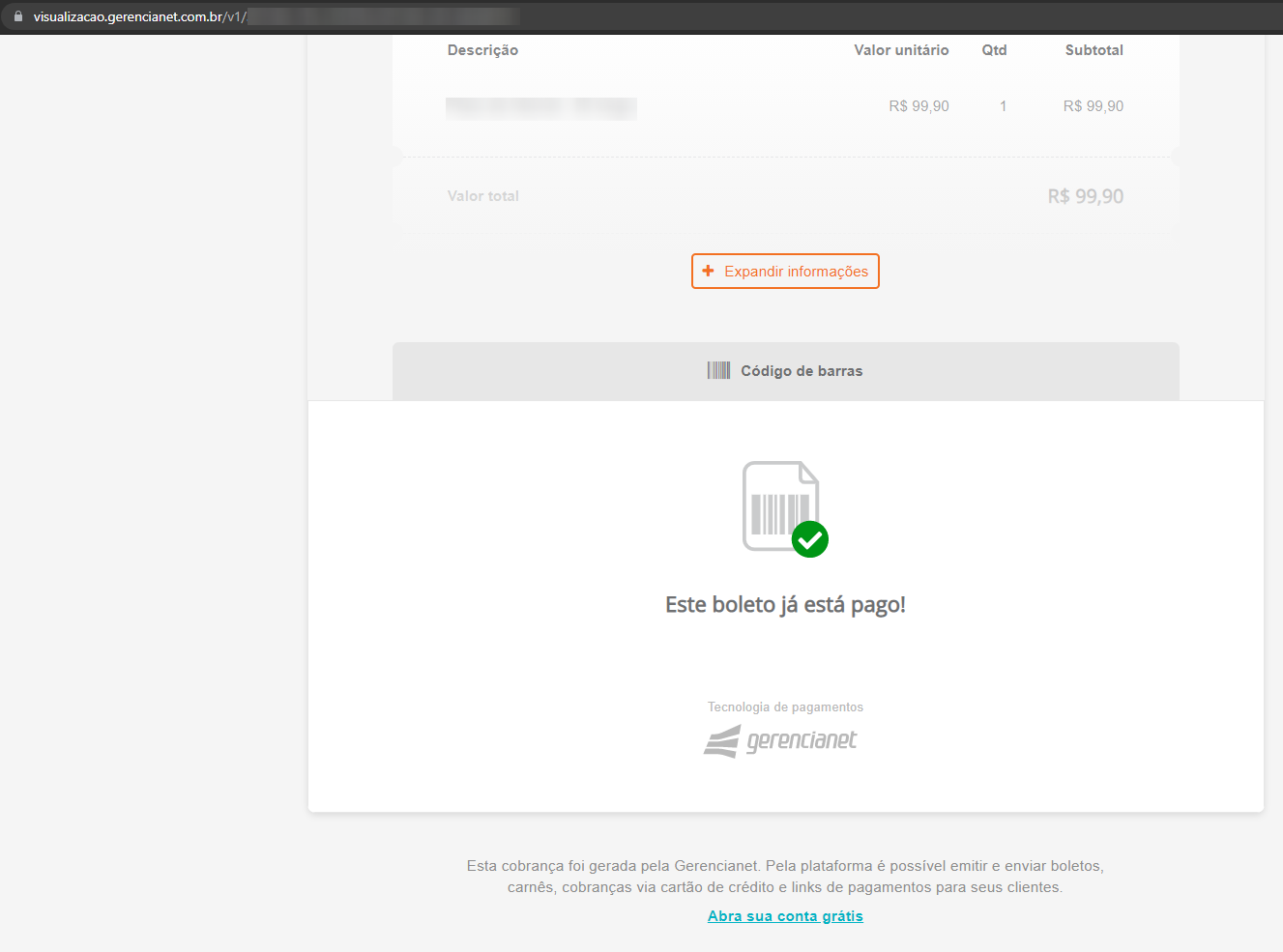The height and width of the screenshot is (952, 1283).
Task: Click the Valor total label
Action: pyautogui.click(x=483, y=196)
